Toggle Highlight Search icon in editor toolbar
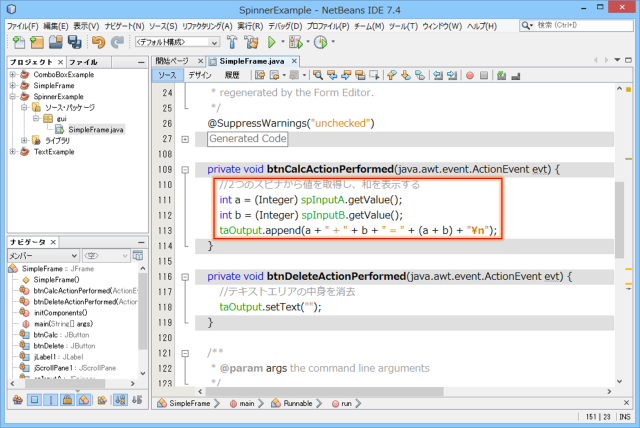The image size is (640, 428). pos(360,75)
